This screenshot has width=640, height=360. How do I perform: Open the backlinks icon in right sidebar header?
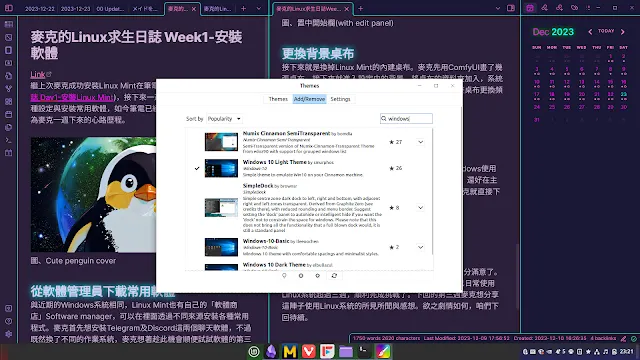[544, 8]
